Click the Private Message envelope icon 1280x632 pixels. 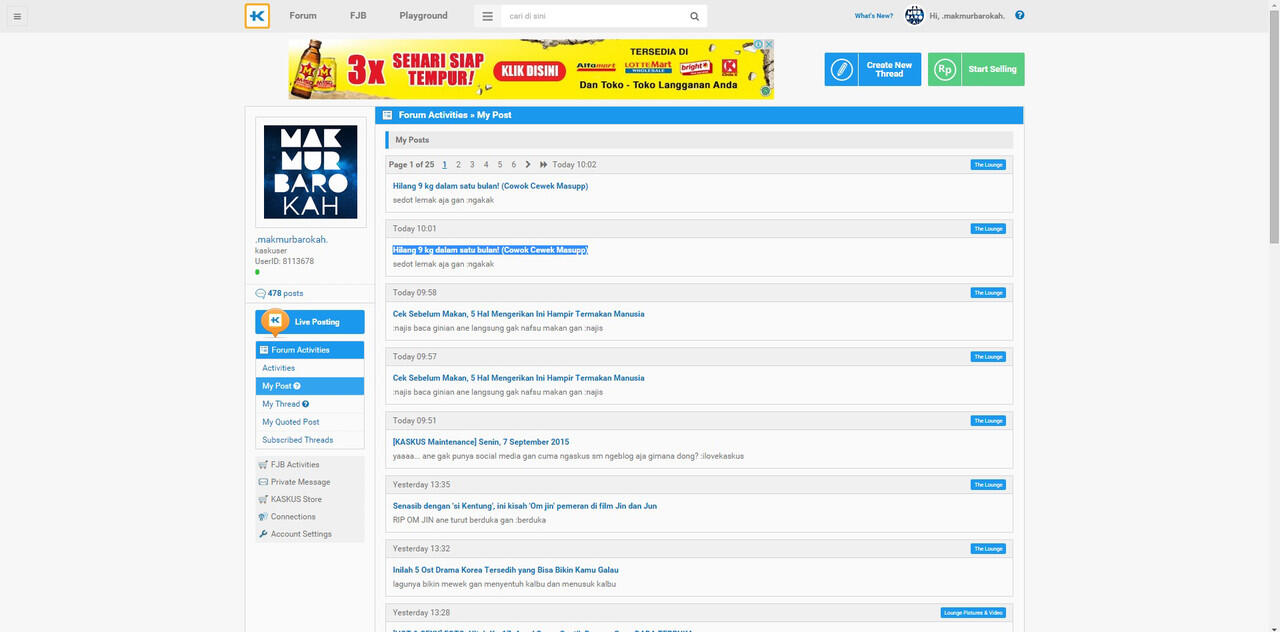[263, 482]
